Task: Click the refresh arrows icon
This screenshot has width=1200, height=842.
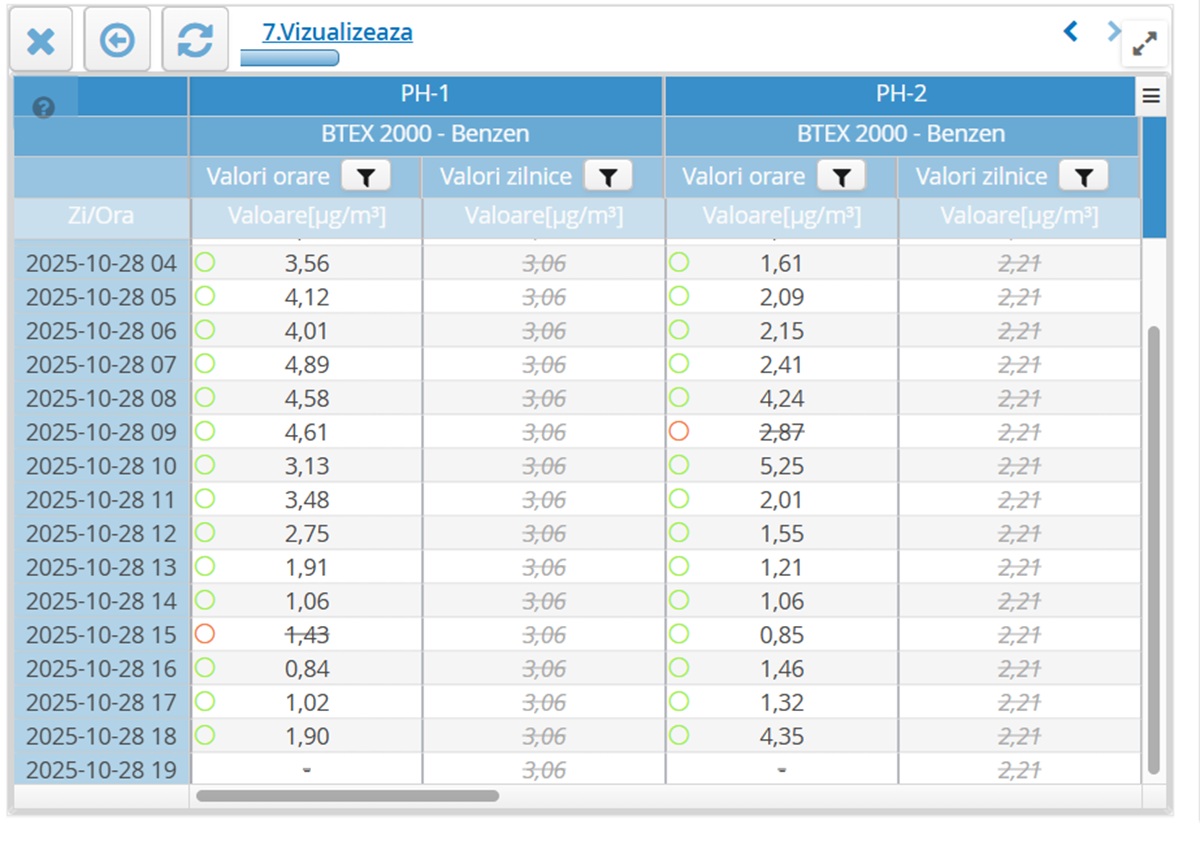Action: pos(195,41)
